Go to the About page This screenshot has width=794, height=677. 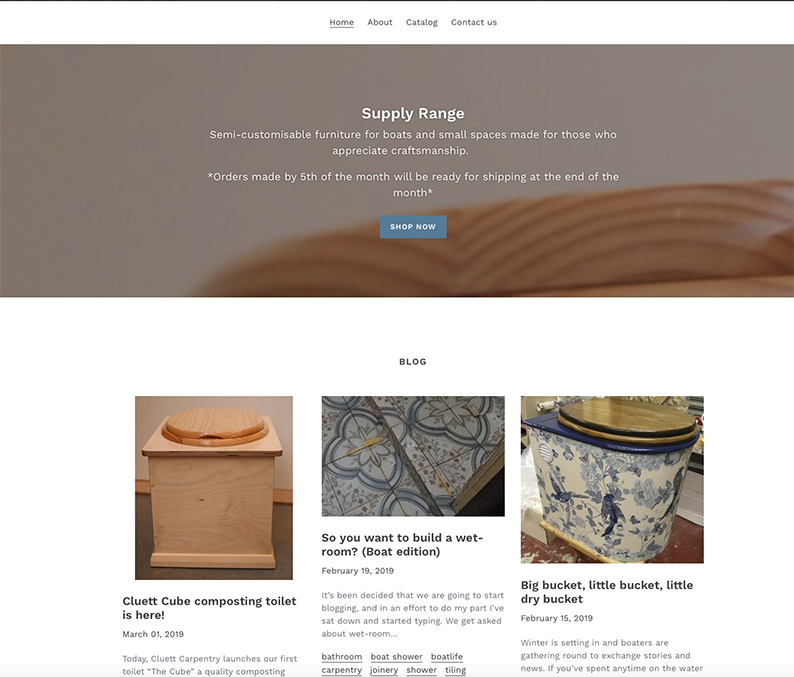[380, 22]
